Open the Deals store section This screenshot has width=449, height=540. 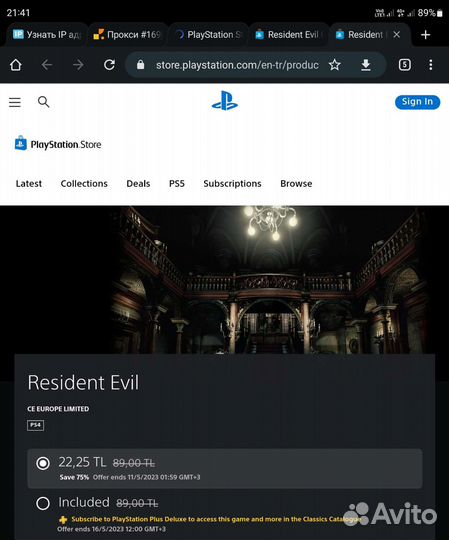pos(138,184)
